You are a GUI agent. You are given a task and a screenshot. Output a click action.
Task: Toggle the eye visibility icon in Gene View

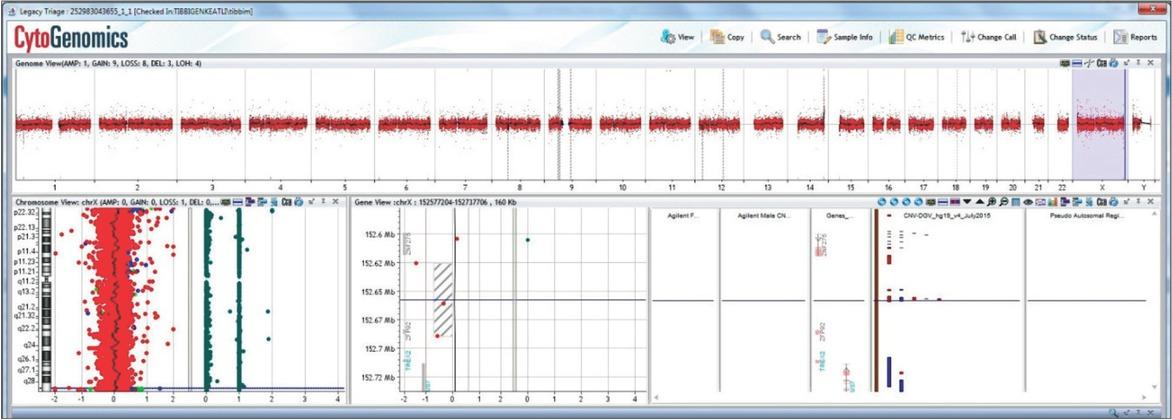(x=1027, y=202)
